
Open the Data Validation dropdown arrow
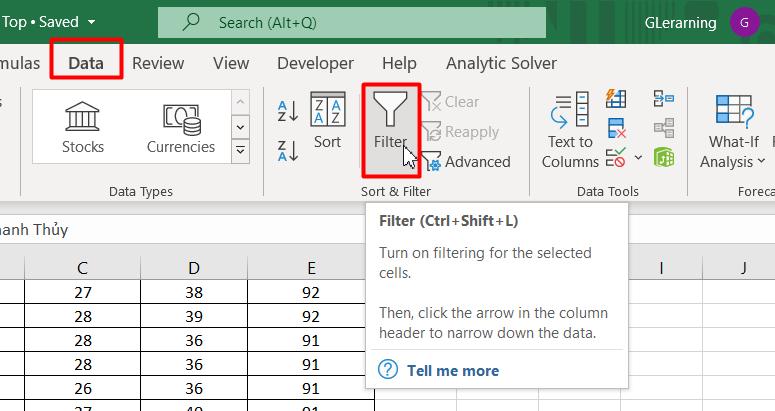(638, 158)
